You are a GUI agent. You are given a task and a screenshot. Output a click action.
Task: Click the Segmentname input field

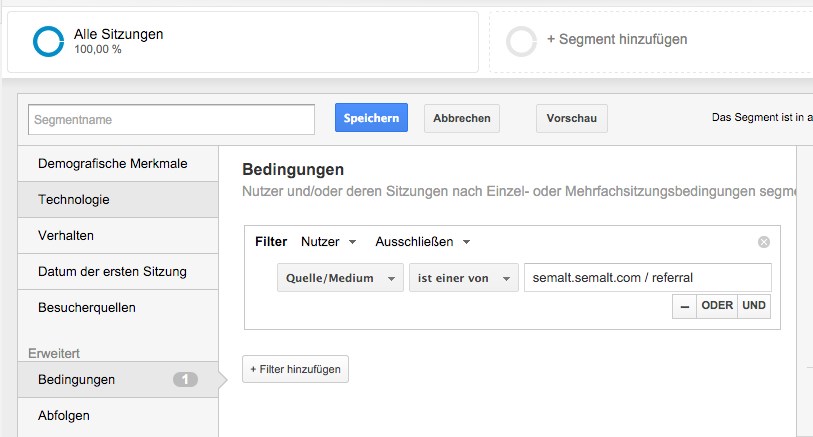(x=172, y=119)
